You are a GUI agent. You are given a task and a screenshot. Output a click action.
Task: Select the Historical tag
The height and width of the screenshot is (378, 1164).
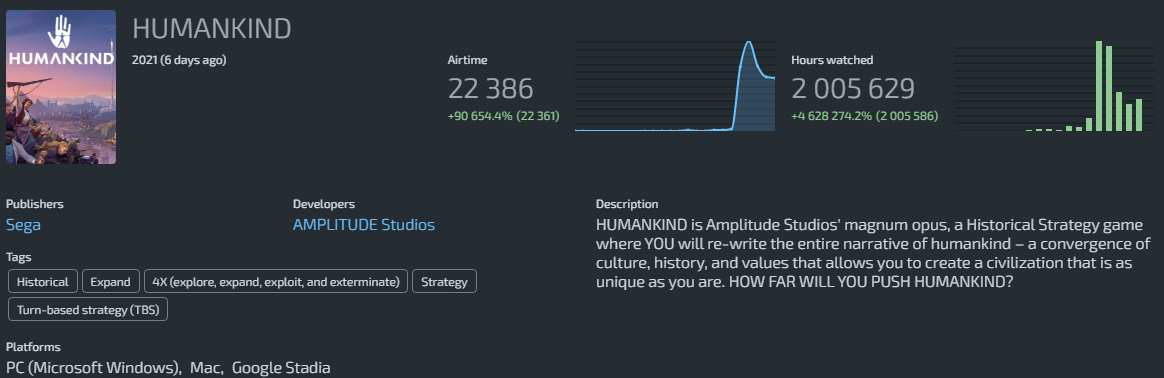pyautogui.click(x=42, y=282)
